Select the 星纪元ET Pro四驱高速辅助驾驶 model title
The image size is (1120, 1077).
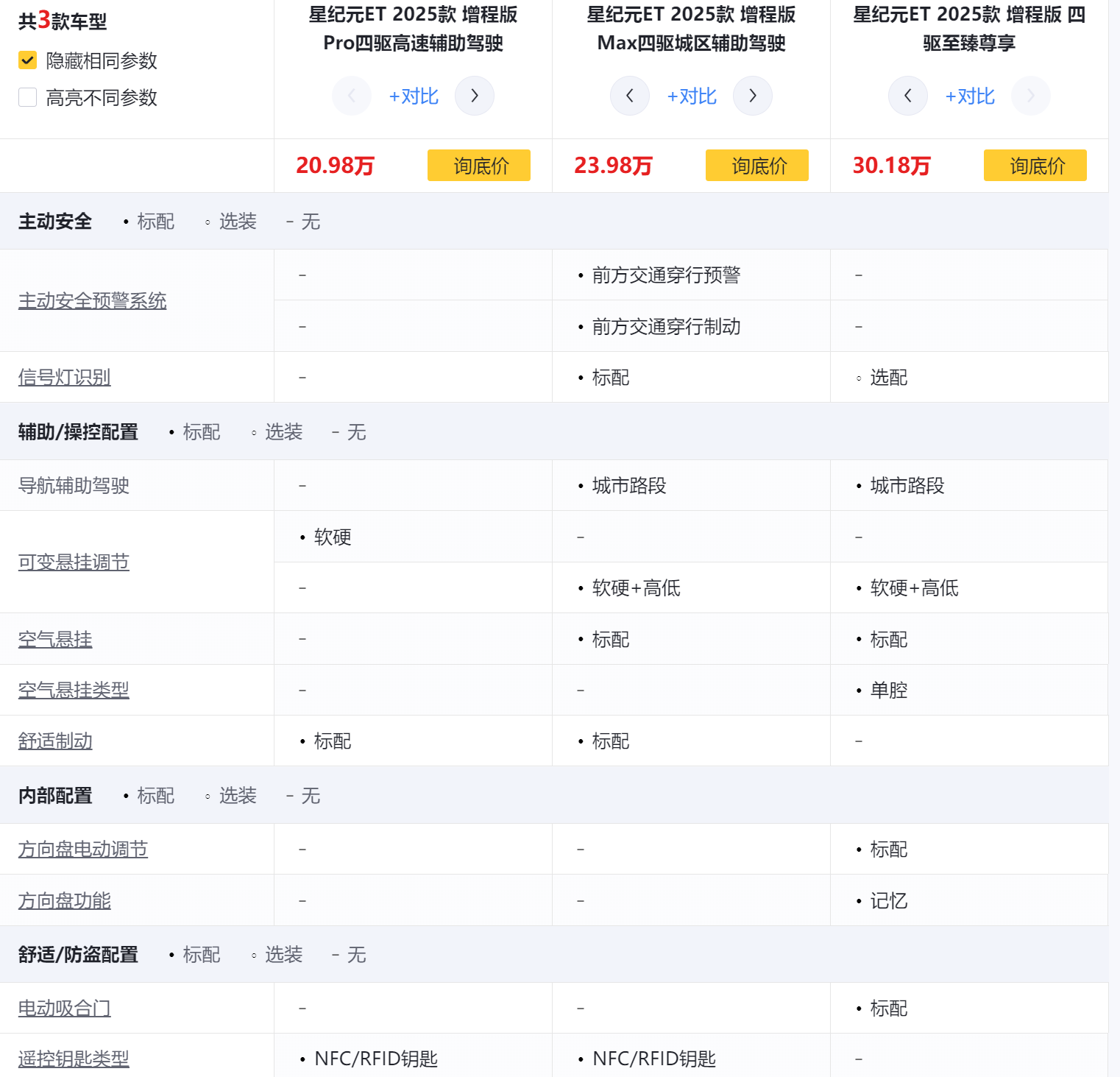(x=414, y=29)
